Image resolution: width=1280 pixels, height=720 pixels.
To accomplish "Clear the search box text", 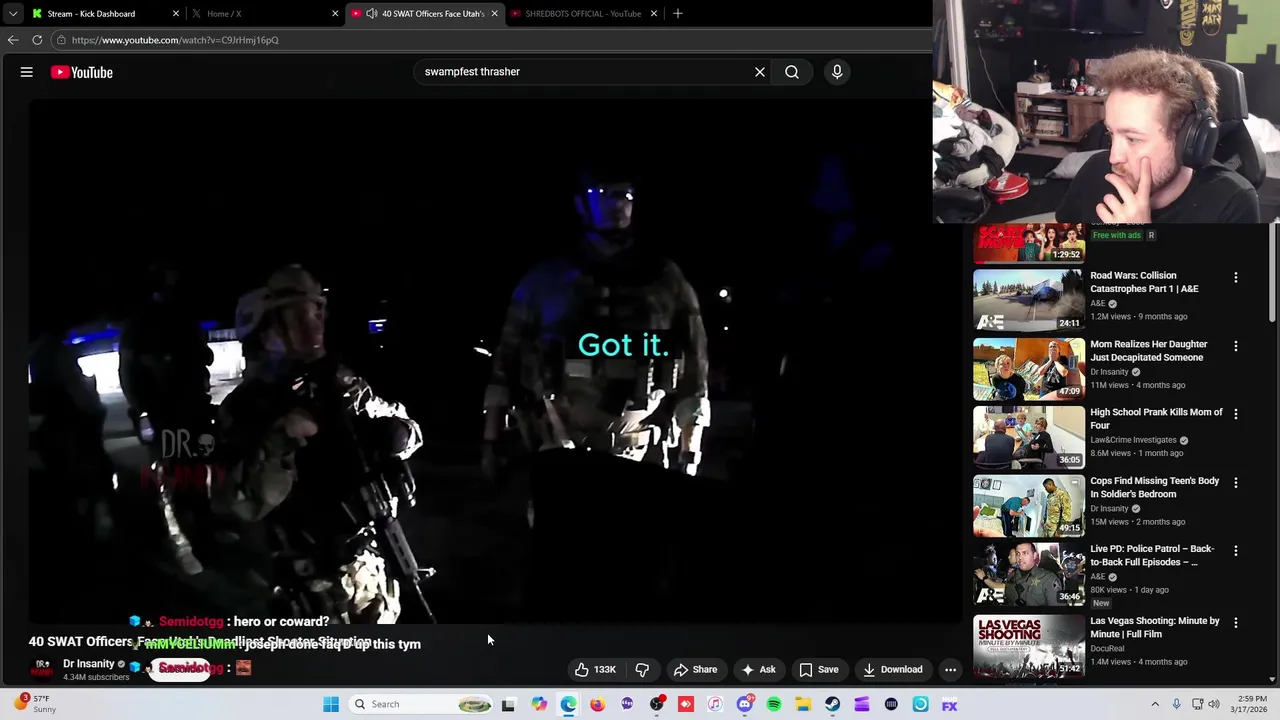I will tap(760, 72).
